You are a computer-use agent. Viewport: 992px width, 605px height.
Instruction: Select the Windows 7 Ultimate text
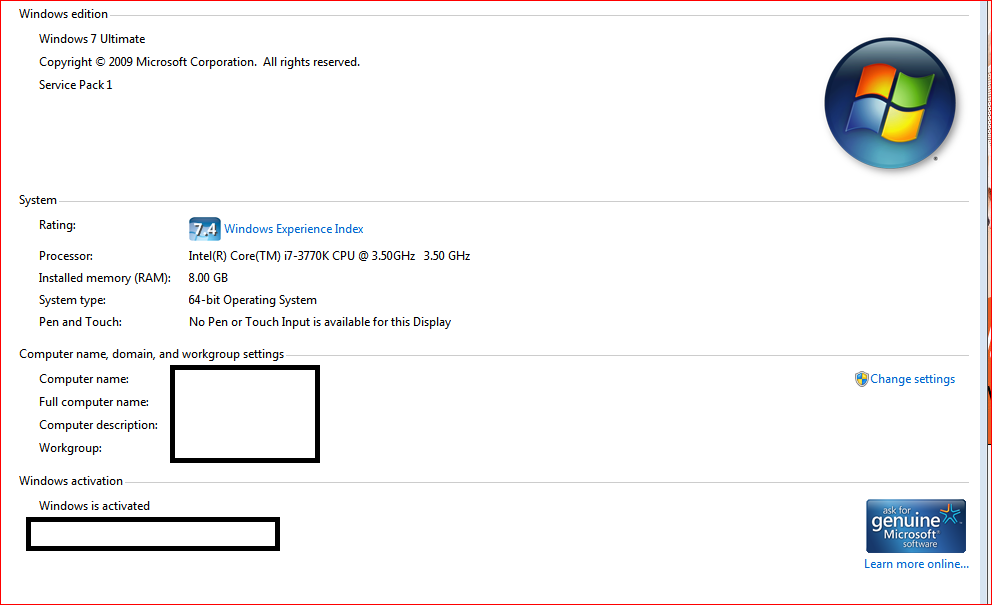pyautogui.click(x=92, y=39)
